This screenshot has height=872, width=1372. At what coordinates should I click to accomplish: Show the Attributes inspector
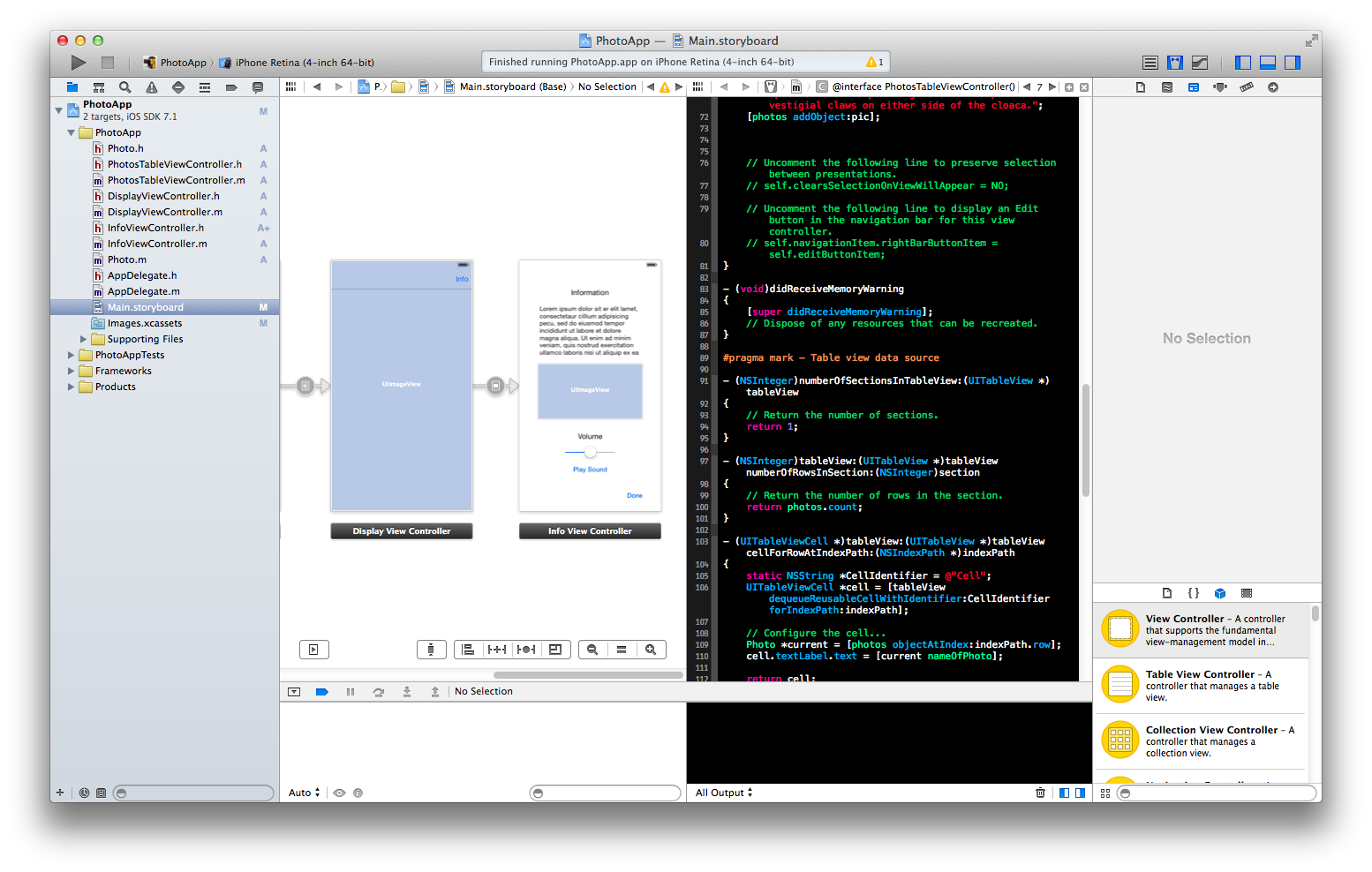pyautogui.click(x=1220, y=87)
